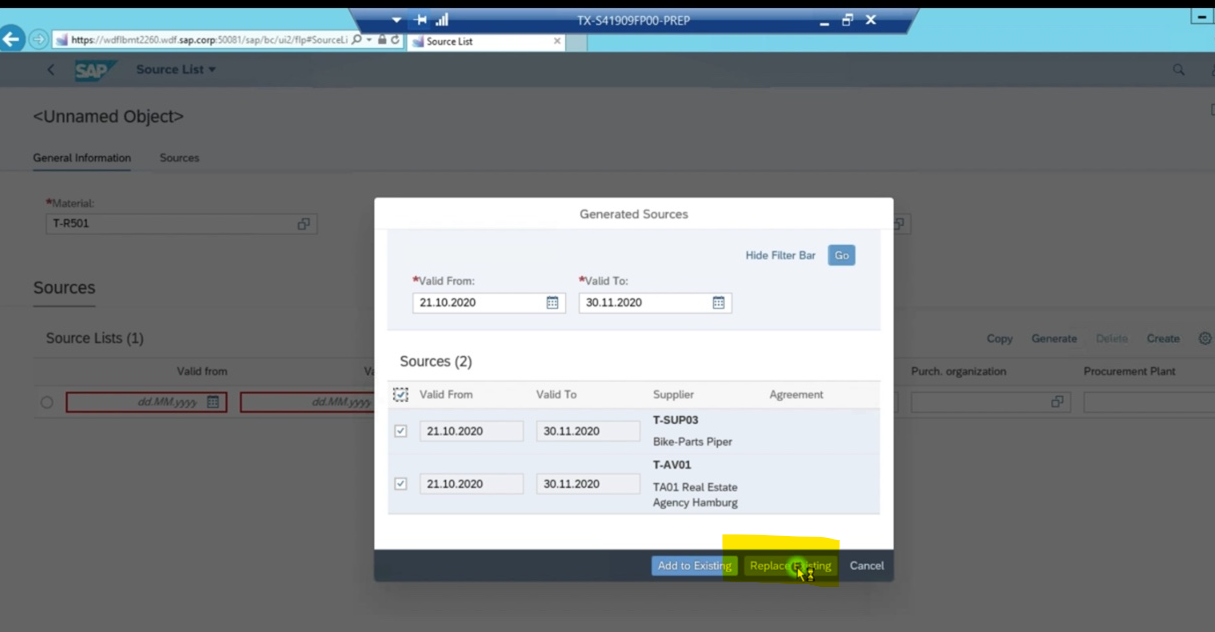Image resolution: width=1215 pixels, height=632 pixels.
Task: Click the Add to Existing button
Action: point(694,566)
